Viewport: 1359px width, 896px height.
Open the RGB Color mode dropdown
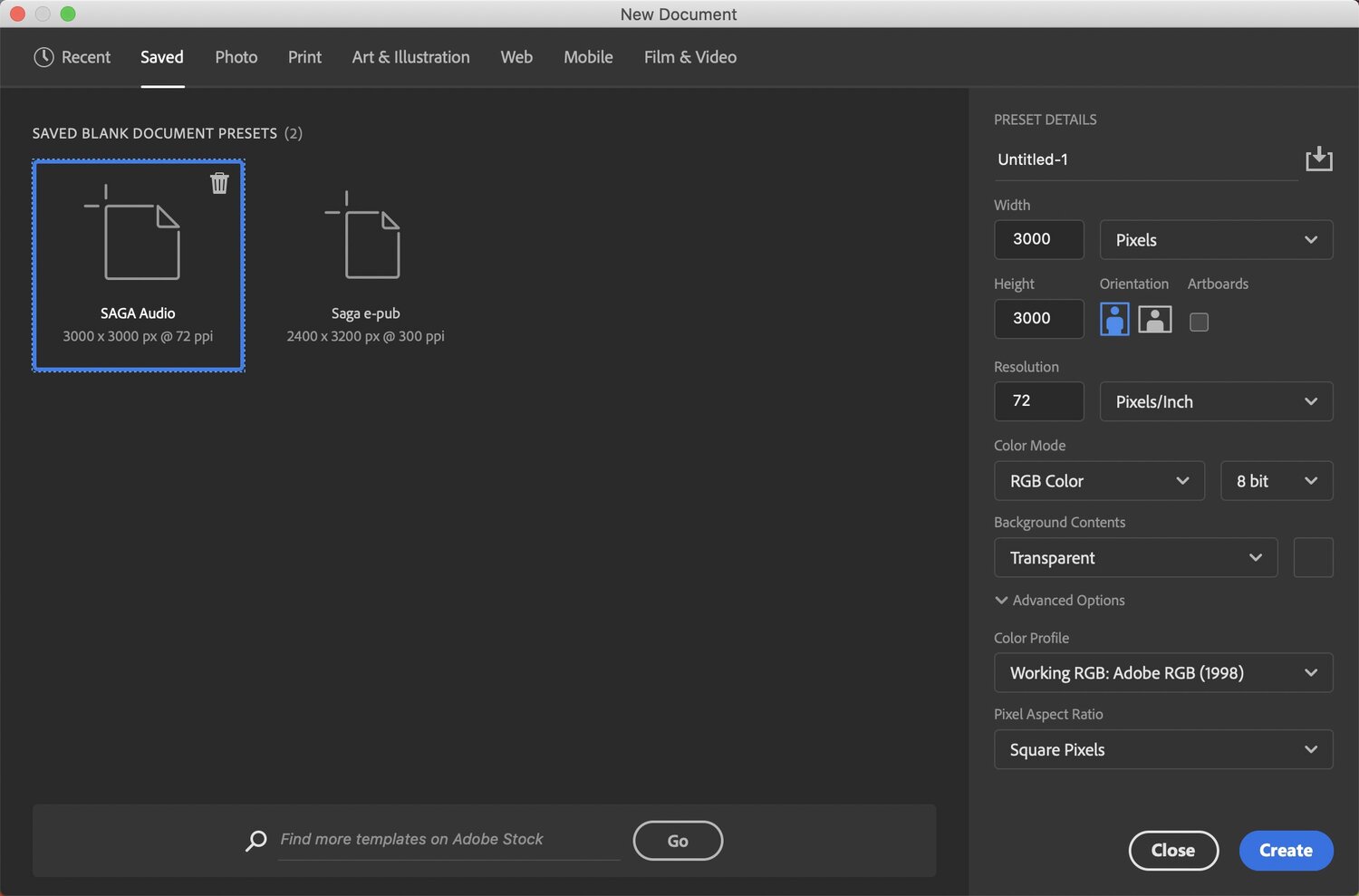[1099, 481]
